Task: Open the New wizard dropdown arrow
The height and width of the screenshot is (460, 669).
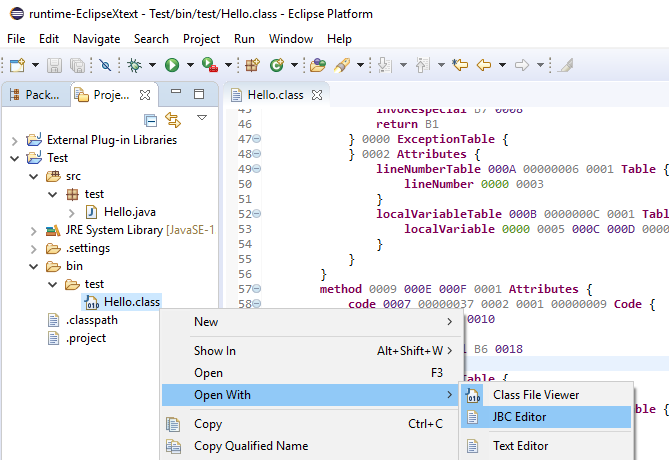Action: tap(35, 65)
